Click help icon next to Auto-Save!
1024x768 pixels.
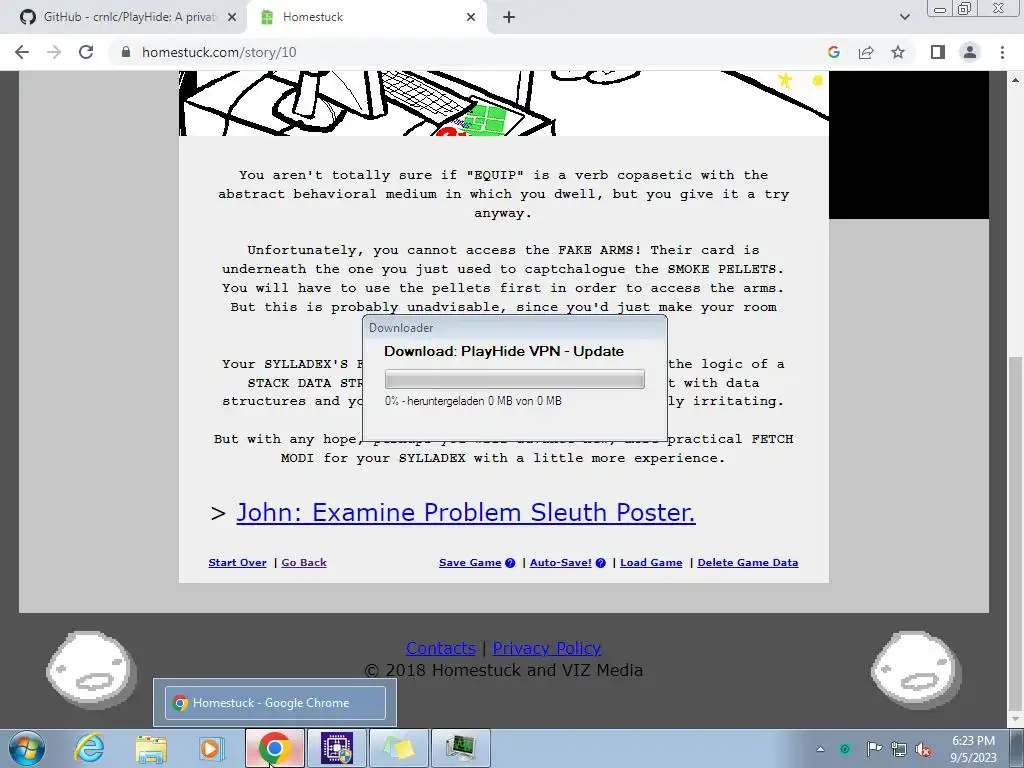(600, 562)
